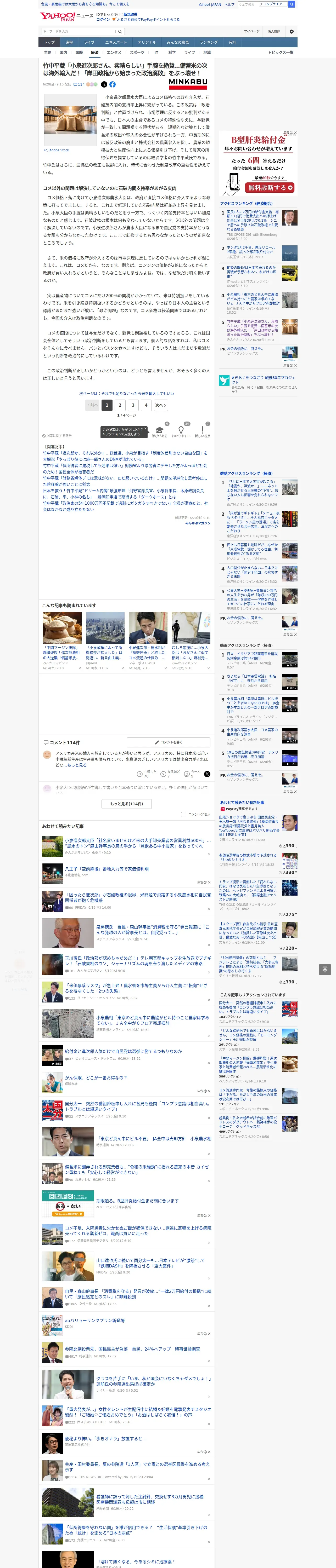The image size is (336, 1568).
Task: Open settings via the gear icon
Action: pyautogui.click(x=292, y=31)
